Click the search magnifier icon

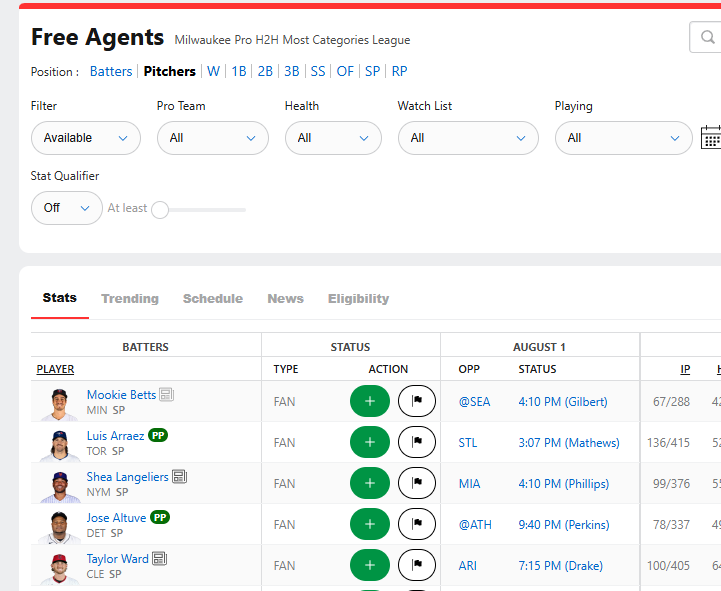pyautogui.click(x=707, y=37)
